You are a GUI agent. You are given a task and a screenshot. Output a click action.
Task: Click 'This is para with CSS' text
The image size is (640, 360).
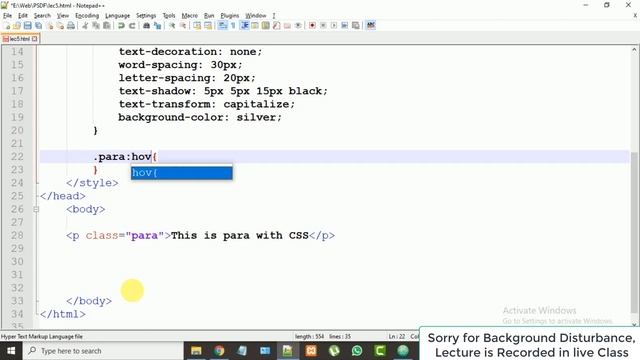(x=240, y=236)
